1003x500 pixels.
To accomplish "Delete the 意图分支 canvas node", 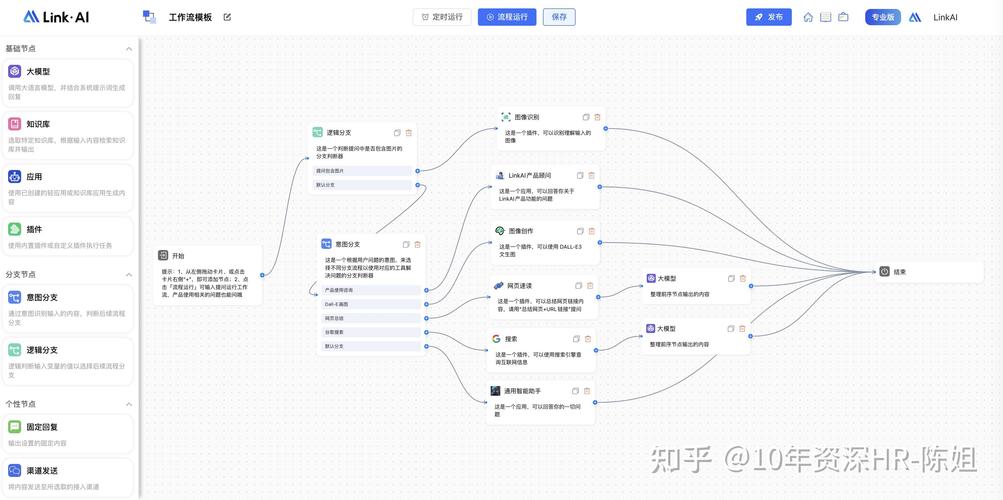I will (417, 244).
